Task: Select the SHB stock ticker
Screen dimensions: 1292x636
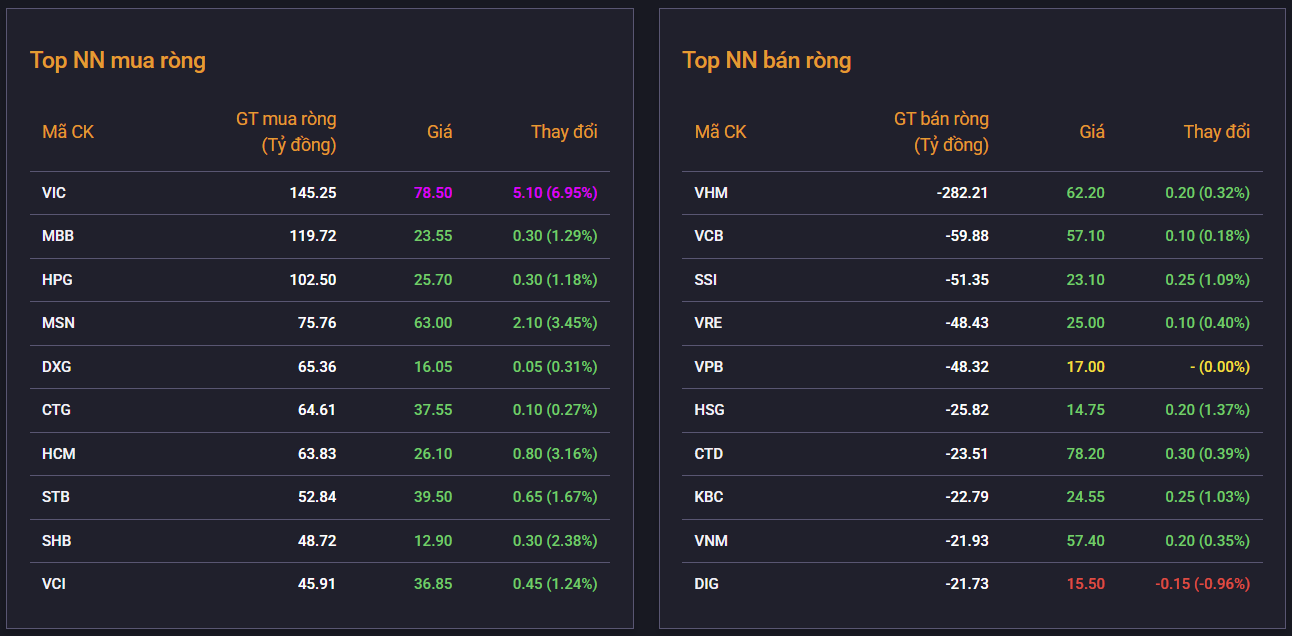Action: point(57,541)
